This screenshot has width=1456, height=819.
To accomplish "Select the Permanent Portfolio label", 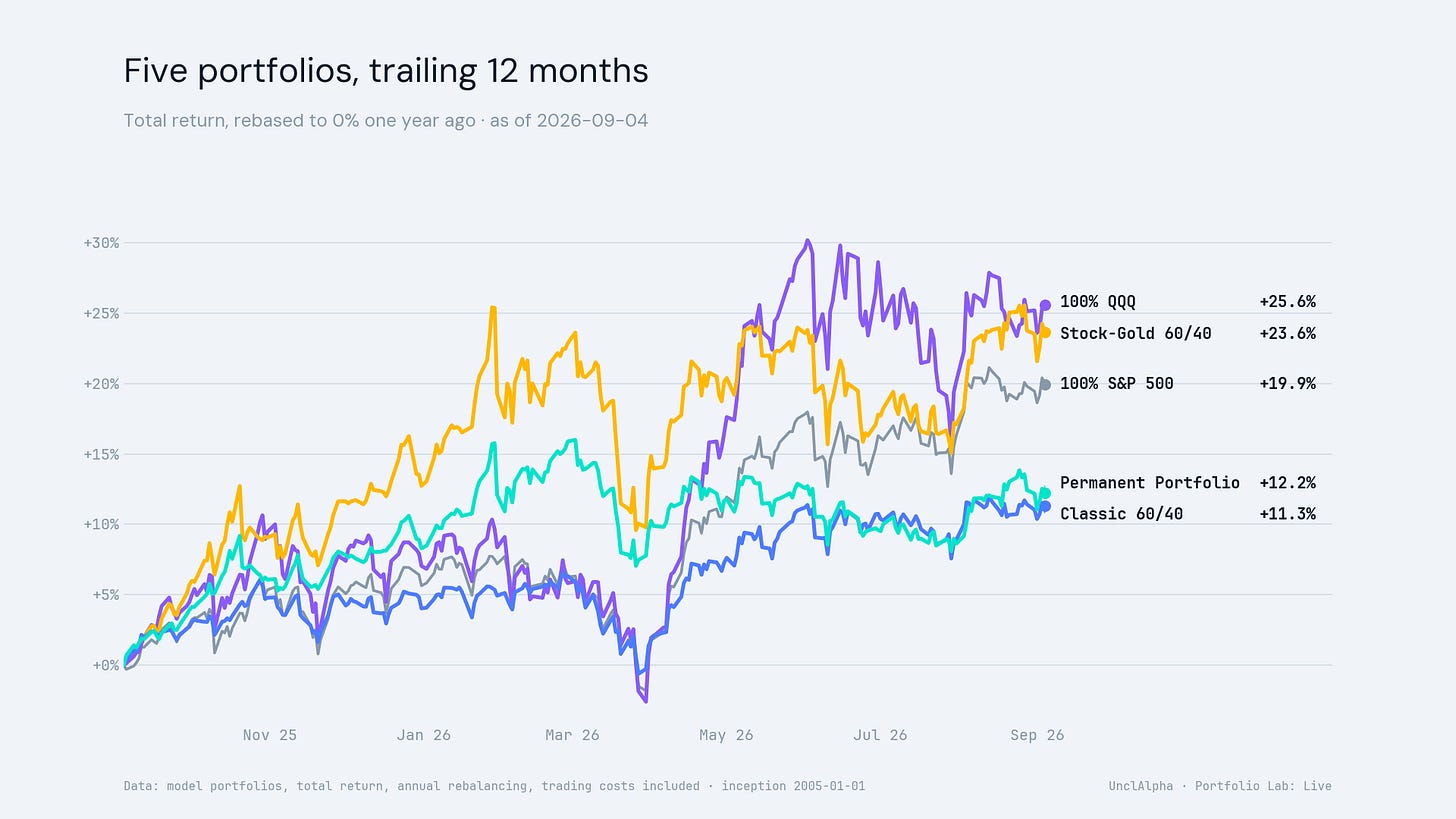I will tap(1150, 483).
